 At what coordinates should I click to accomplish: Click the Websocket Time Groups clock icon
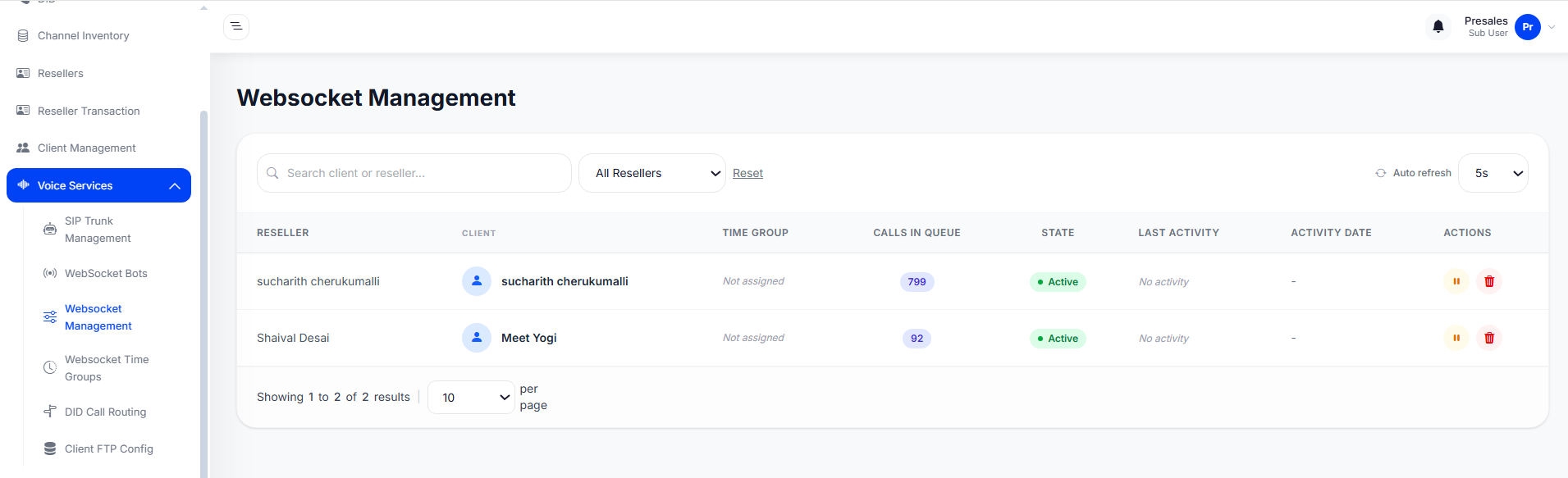point(50,368)
